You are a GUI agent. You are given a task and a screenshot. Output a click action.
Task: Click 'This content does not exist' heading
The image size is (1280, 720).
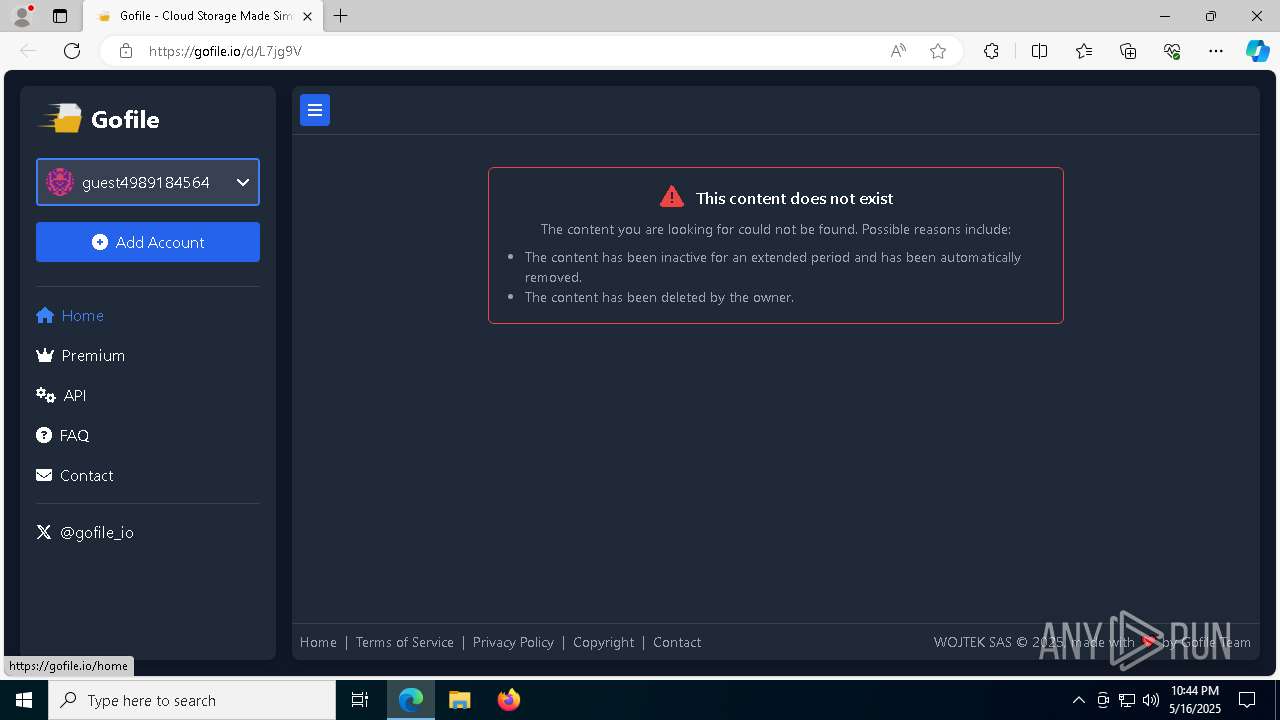(x=794, y=198)
